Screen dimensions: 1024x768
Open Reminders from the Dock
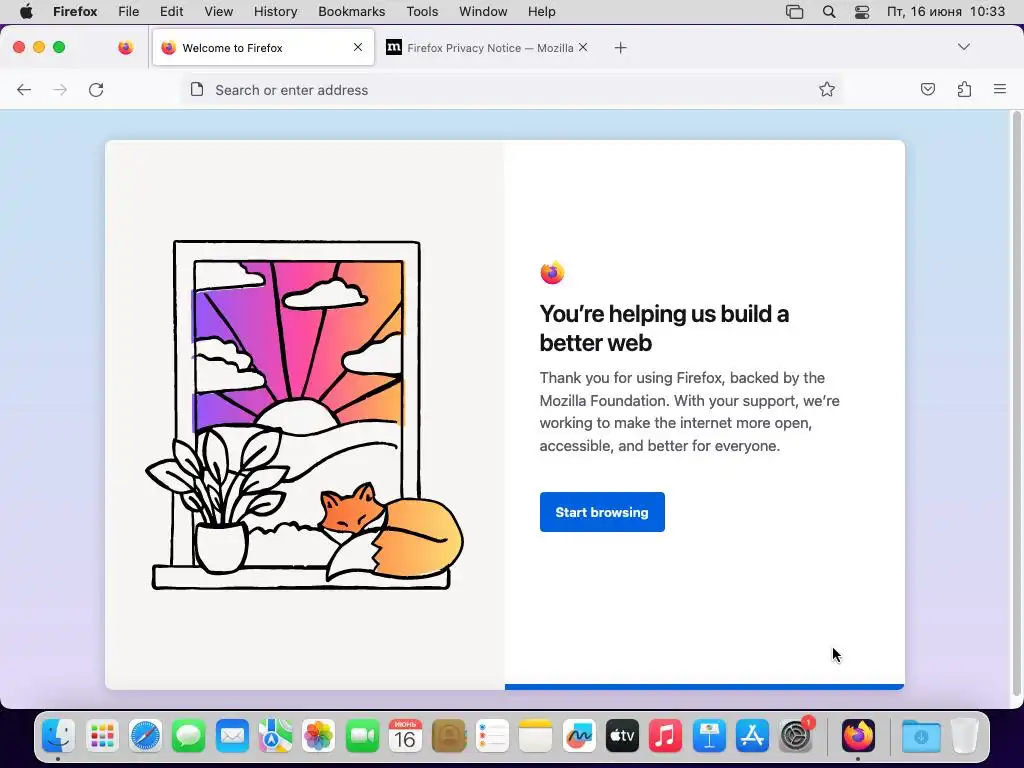click(x=492, y=736)
